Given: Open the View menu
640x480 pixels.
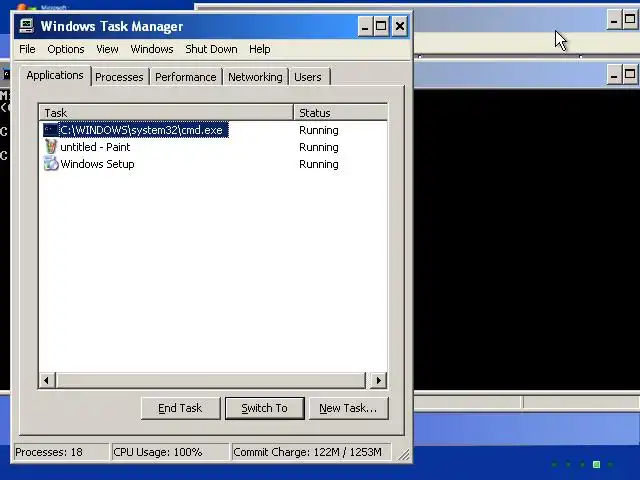Looking at the screenshot, I should [x=107, y=49].
